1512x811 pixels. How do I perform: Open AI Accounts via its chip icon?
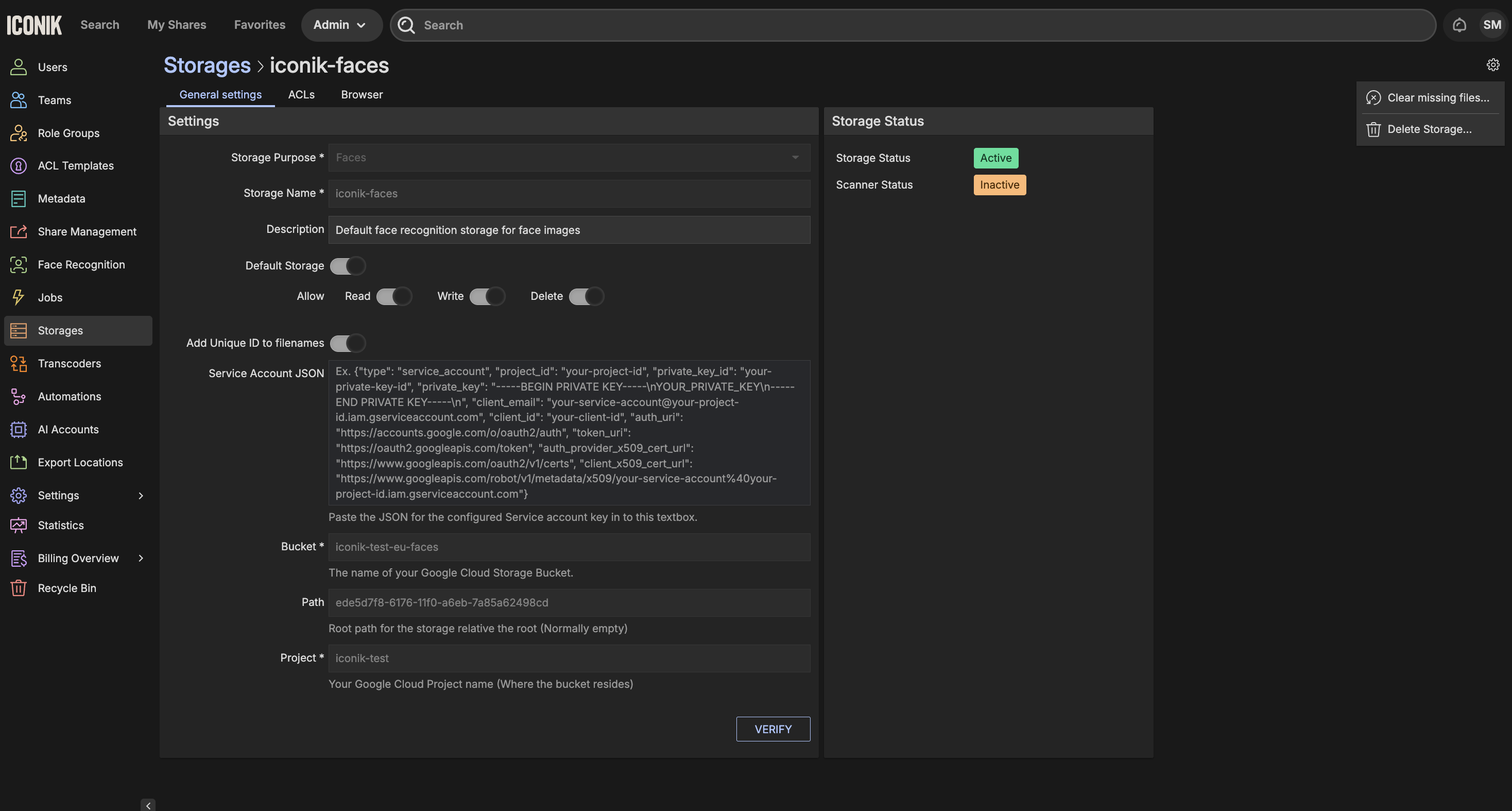[18, 429]
